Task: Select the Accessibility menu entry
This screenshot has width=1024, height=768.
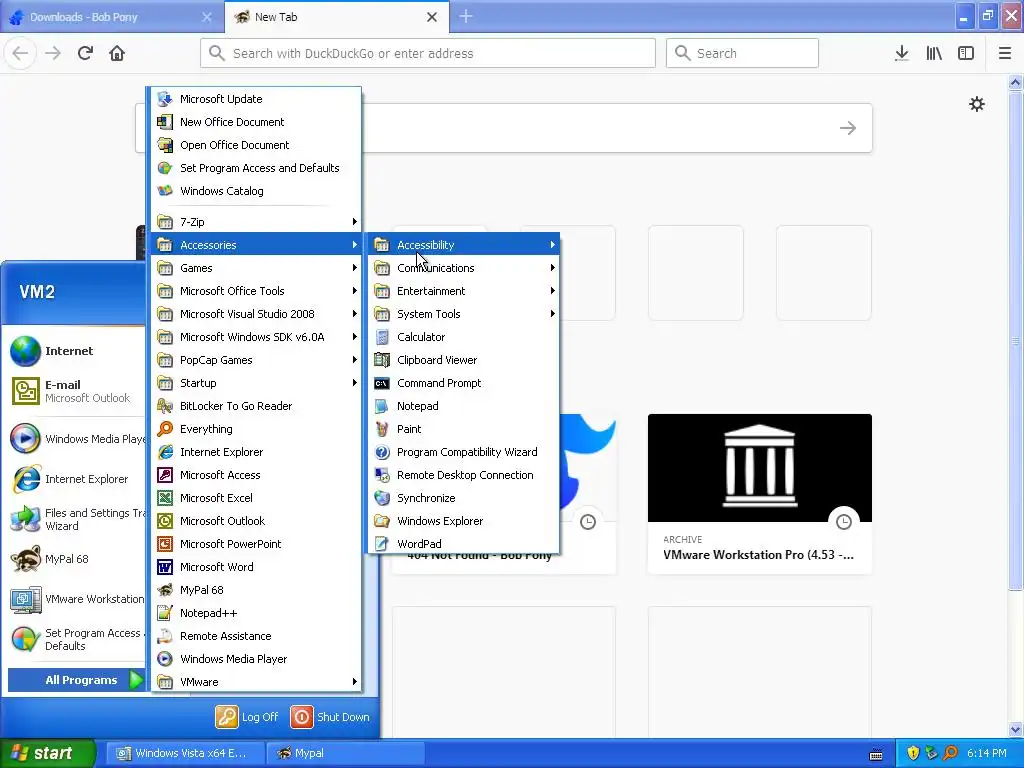Action: coord(464,245)
